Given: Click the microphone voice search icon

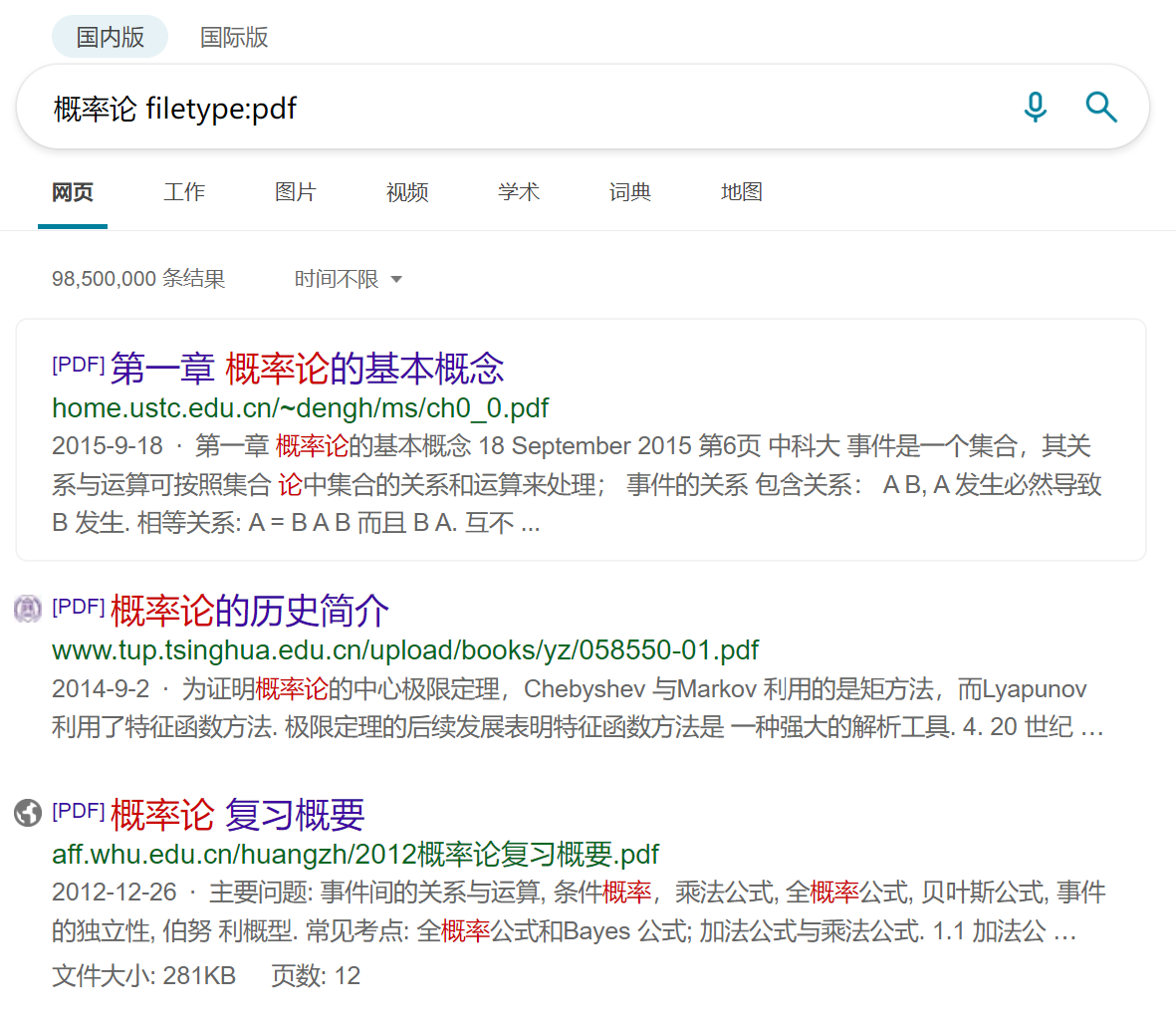Looking at the screenshot, I should [x=1036, y=107].
